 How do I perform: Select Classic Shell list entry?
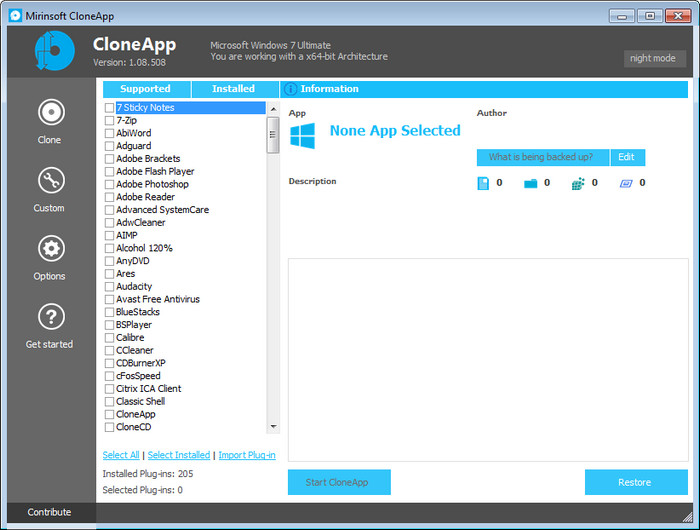[140, 401]
